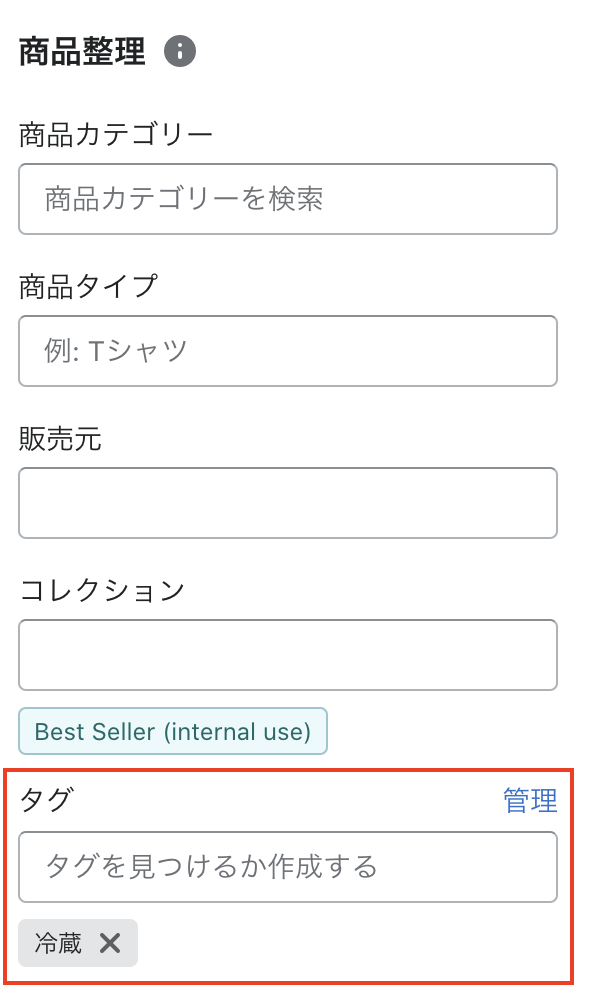Select the Best Seller (internal use) collection chip
This screenshot has height=998, width=592.
click(173, 731)
